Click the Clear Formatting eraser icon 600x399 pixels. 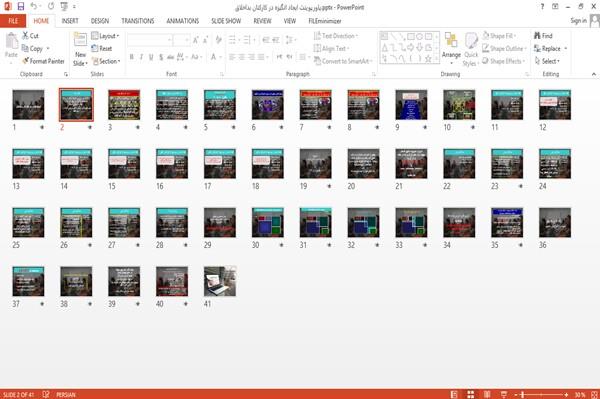click(x=218, y=39)
